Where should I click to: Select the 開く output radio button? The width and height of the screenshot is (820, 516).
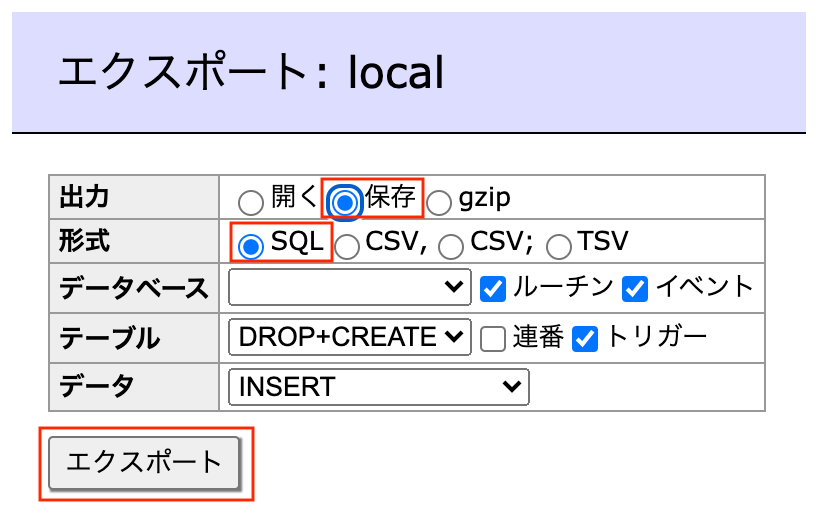[x=250, y=202]
